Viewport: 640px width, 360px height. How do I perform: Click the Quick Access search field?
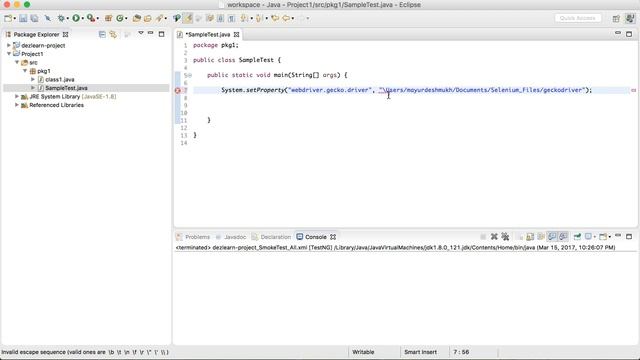pyautogui.click(x=578, y=18)
